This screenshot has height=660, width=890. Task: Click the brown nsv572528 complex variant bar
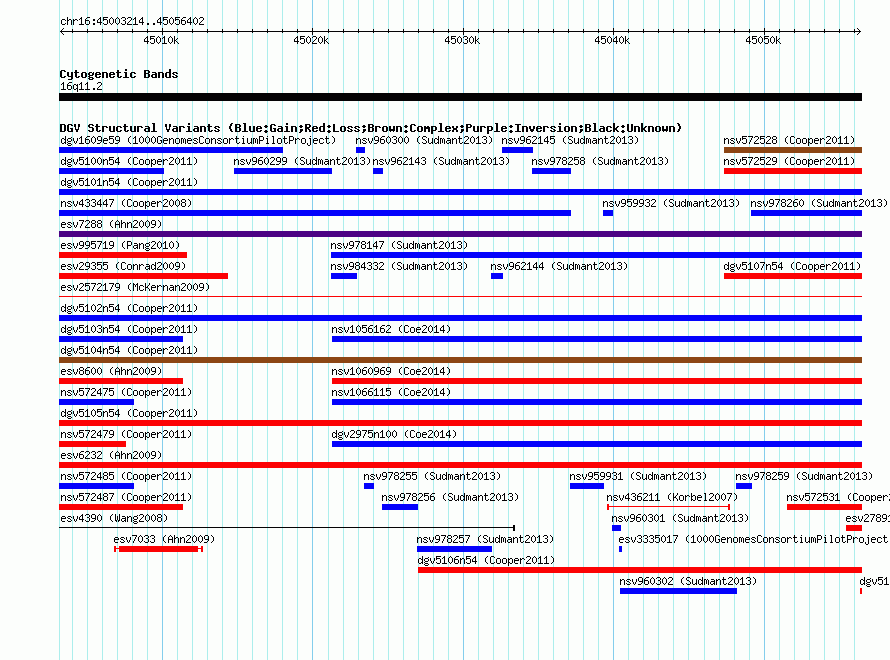(x=793, y=150)
